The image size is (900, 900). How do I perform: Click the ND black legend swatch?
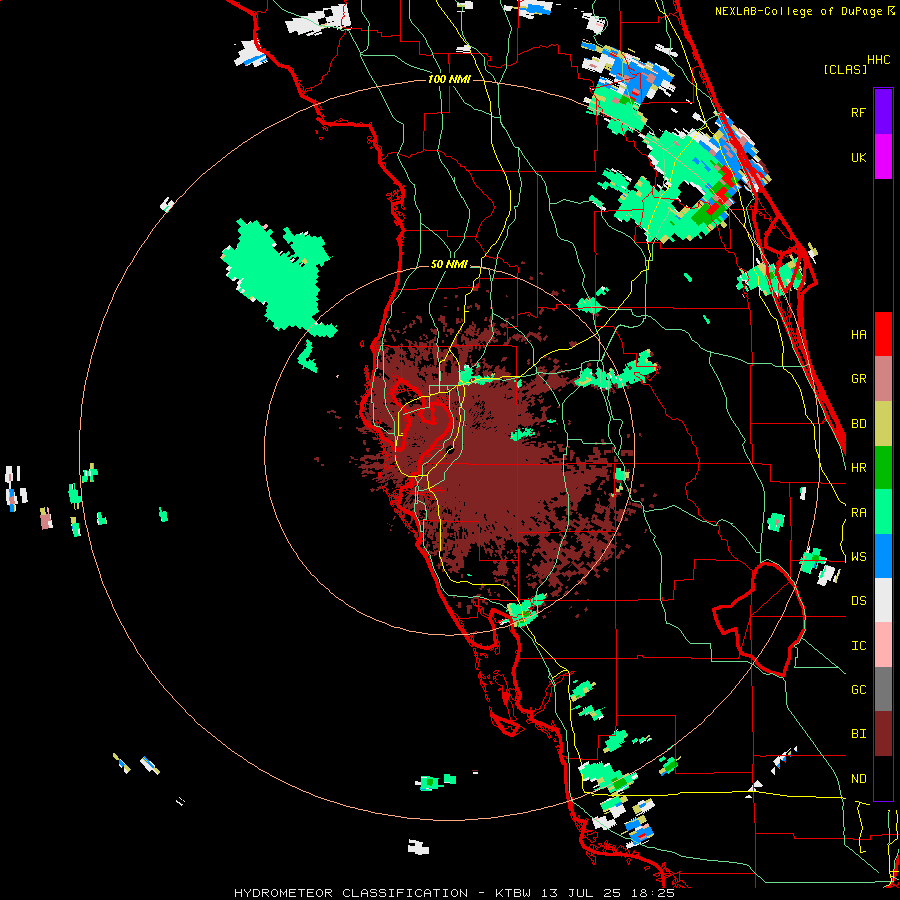coord(883,778)
